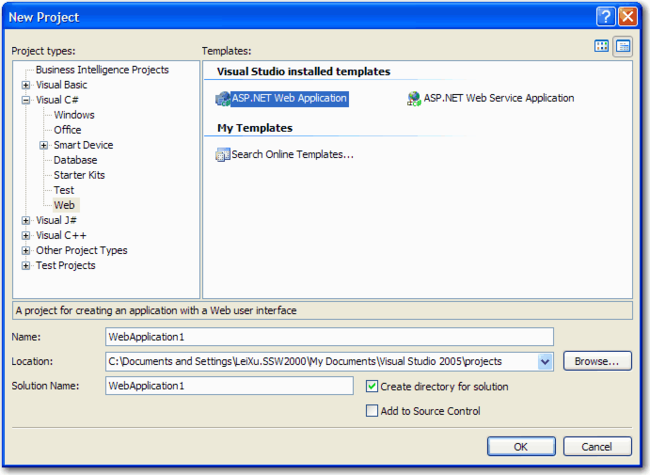Viewport: 650px width, 475px height.
Task: Switch templates view to small icons
Action: pos(623,46)
